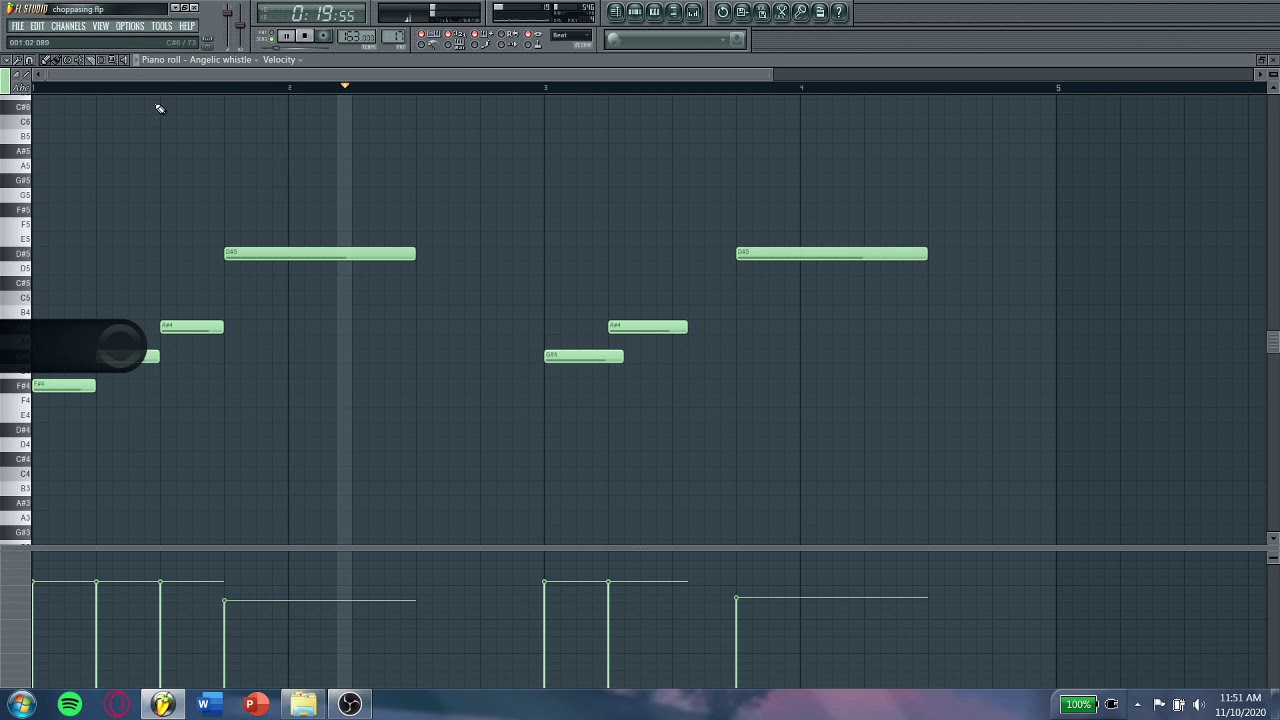Image resolution: width=1280 pixels, height=720 pixels.
Task: Open the EDIT menu
Action: tap(37, 26)
